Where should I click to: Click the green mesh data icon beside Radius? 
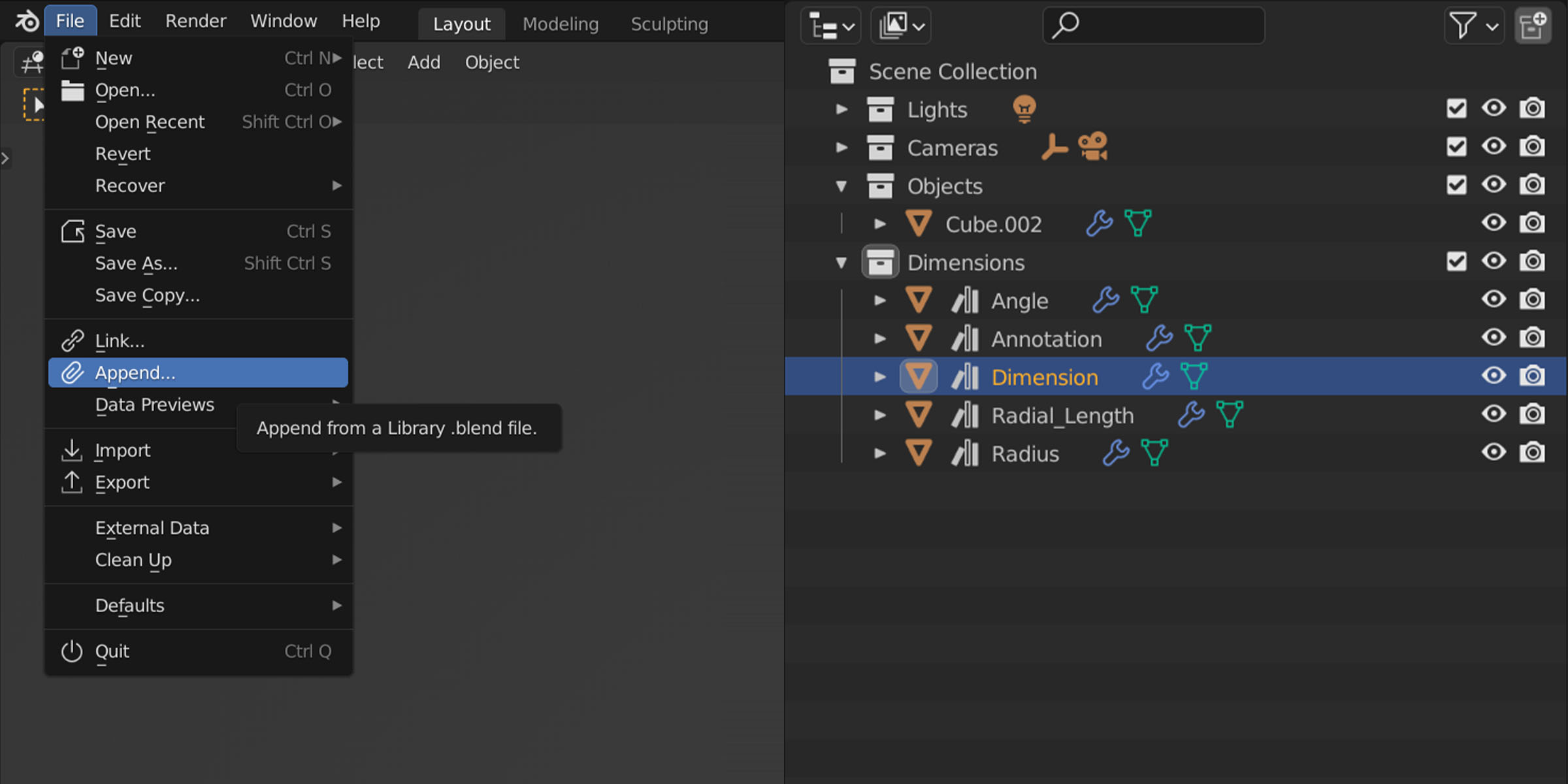coord(1154,453)
